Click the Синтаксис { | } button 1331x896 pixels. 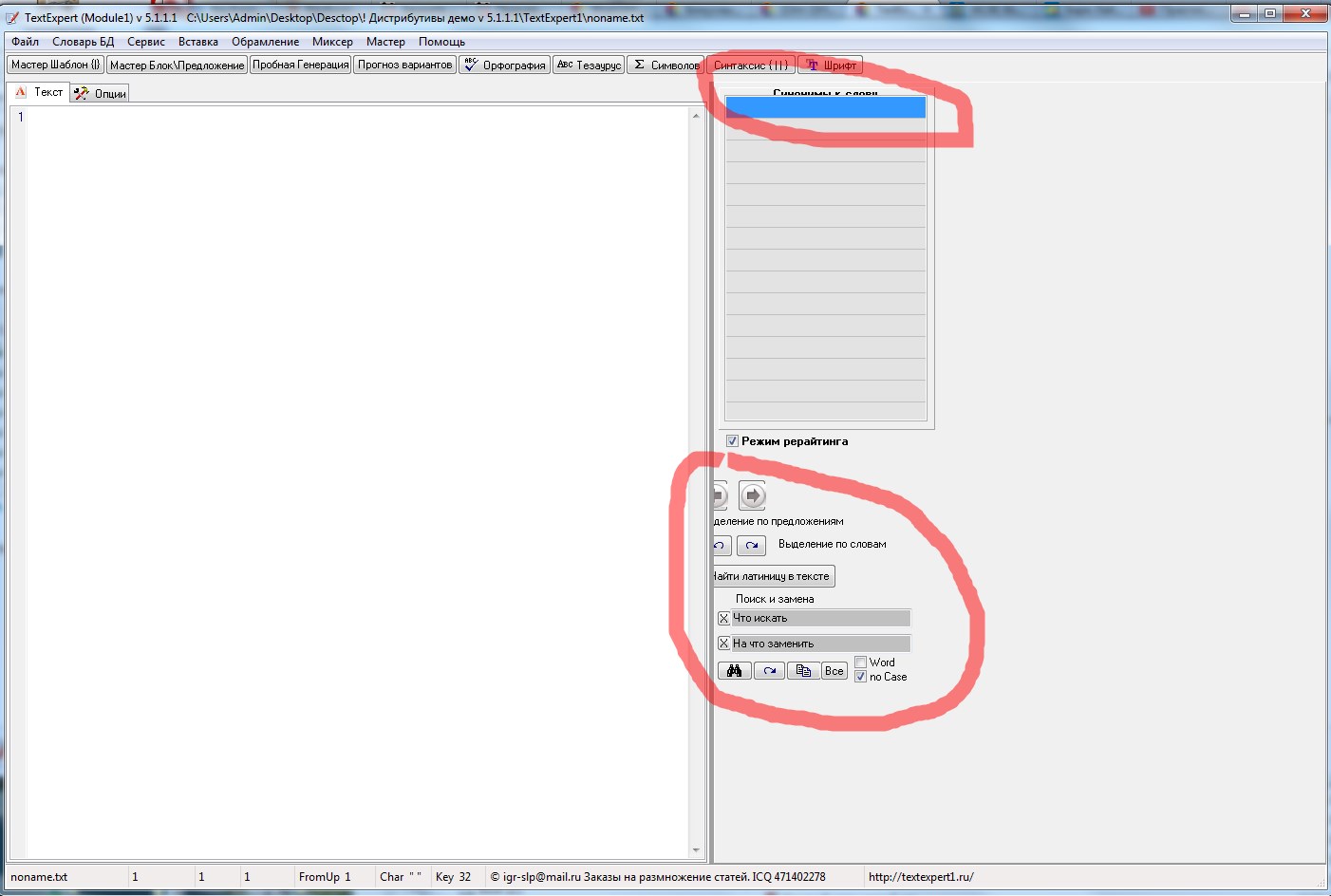750,65
